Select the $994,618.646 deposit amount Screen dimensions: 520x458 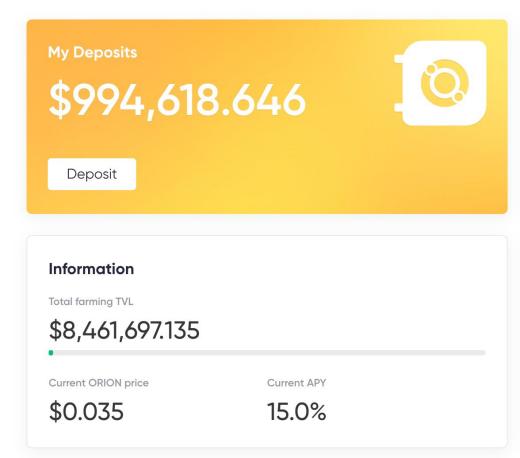177,100
